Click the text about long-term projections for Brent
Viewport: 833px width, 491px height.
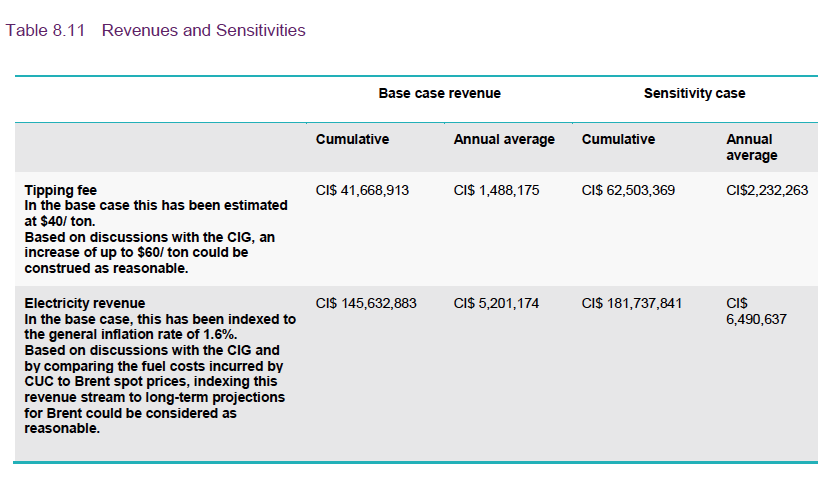point(153,397)
